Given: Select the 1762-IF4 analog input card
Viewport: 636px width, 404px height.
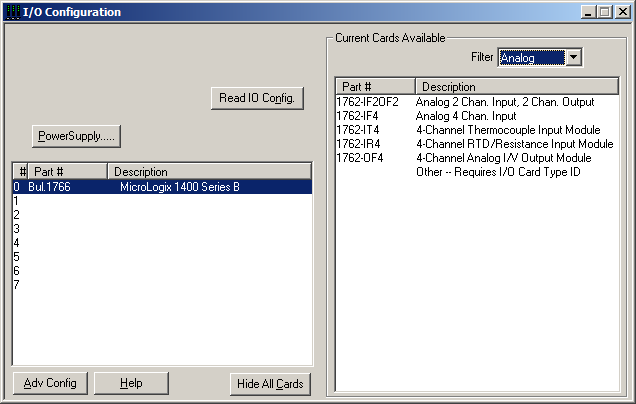Looking at the screenshot, I should pyautogui.click(x=477, y=116).
